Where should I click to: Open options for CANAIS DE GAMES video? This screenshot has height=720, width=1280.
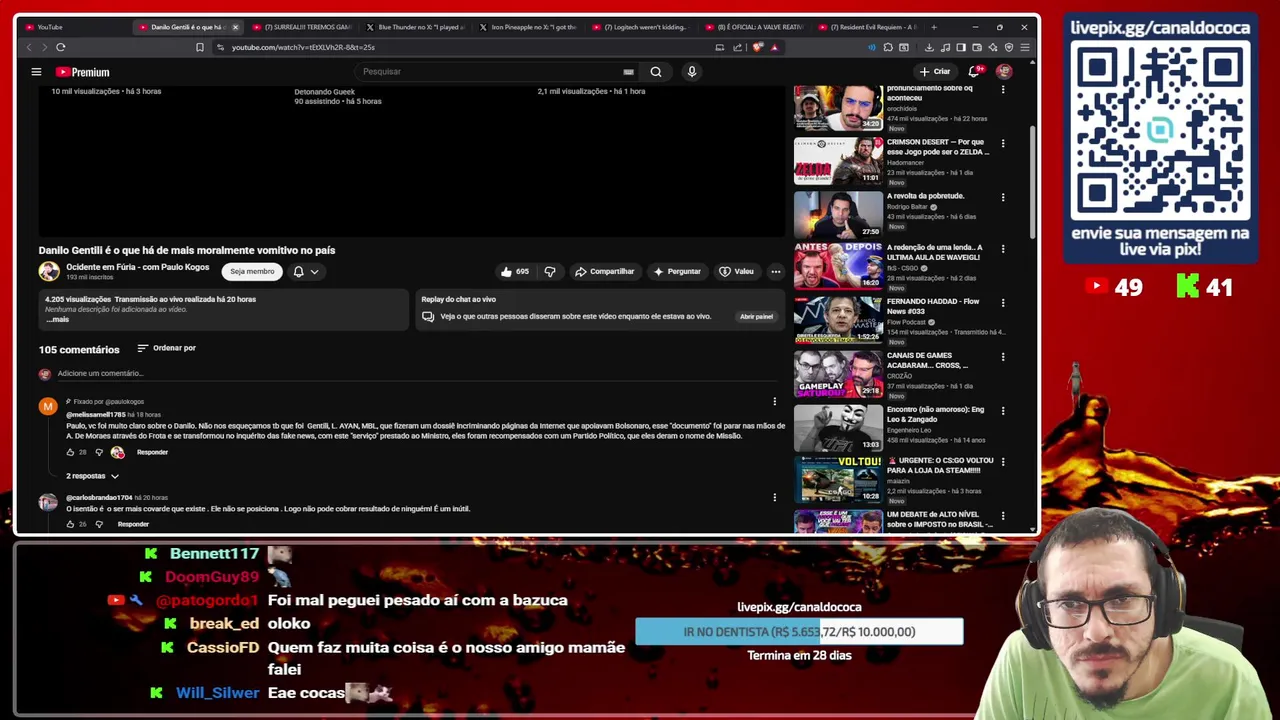coord(1003,356)
